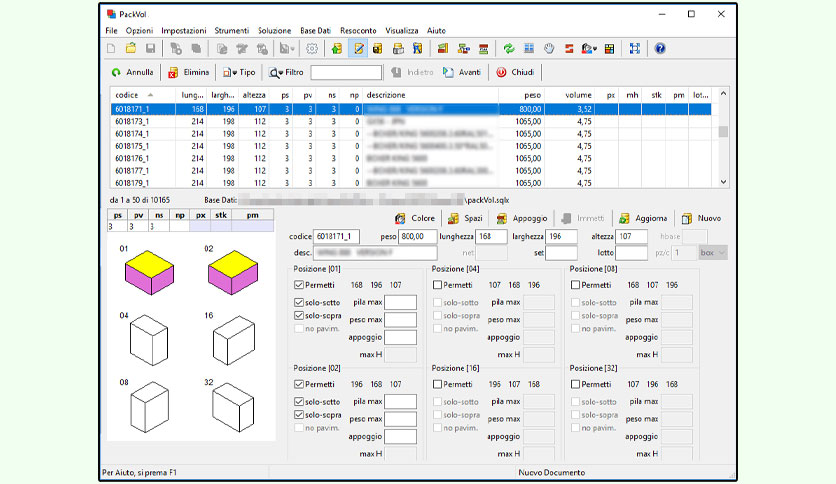Toggle solo-sopra in Posizione [02]
Image resolution: width=836 pixels, height=484 pixels.
[299, 415]
